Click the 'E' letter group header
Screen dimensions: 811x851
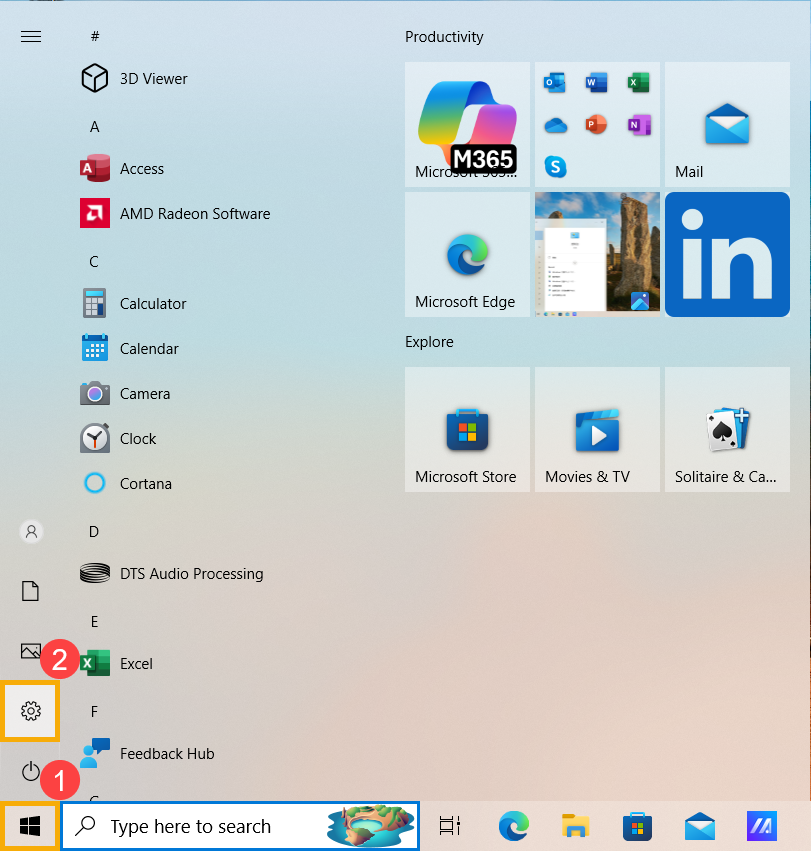coord(94,622)
